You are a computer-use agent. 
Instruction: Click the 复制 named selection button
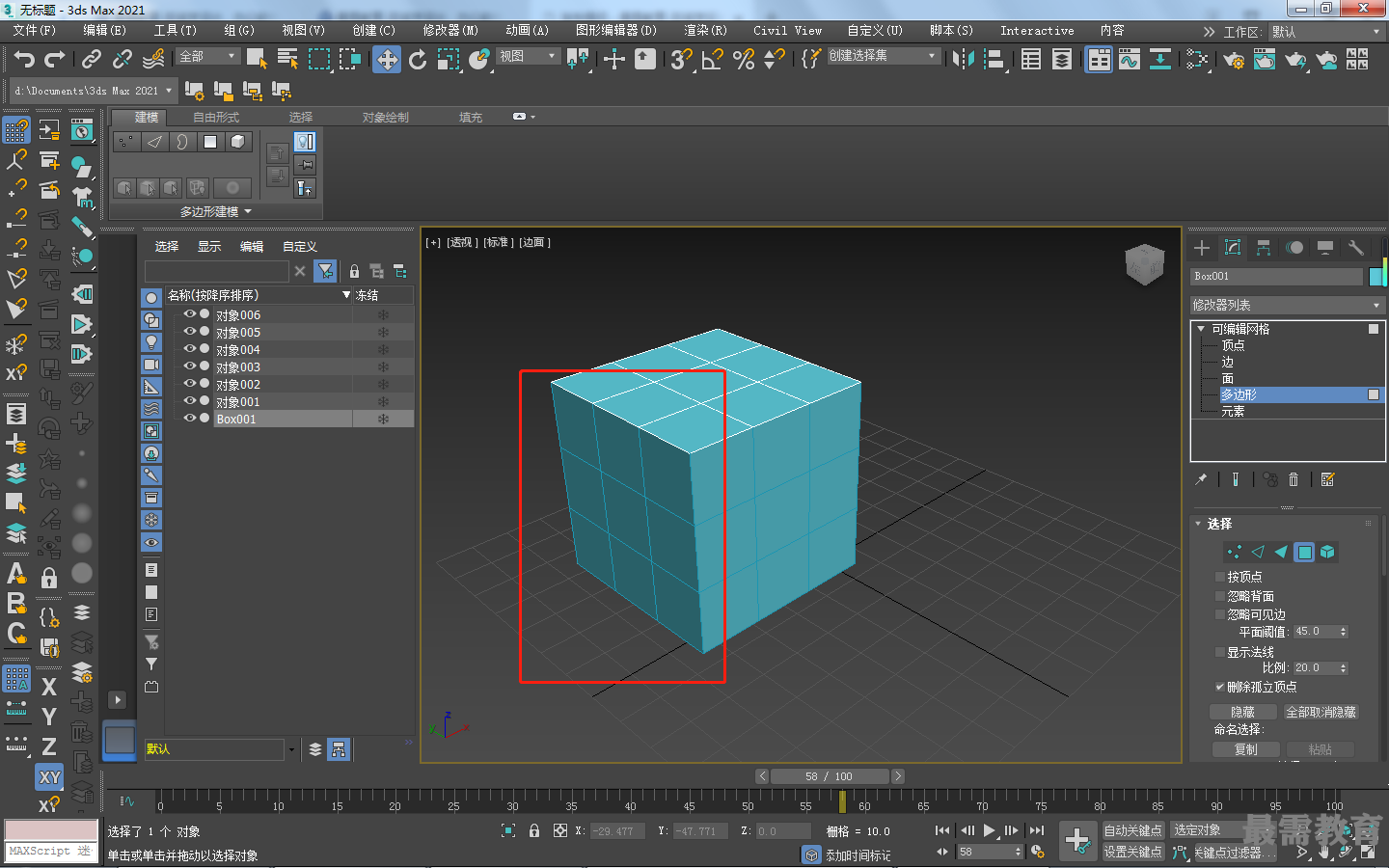click(x=1245, y=749)
